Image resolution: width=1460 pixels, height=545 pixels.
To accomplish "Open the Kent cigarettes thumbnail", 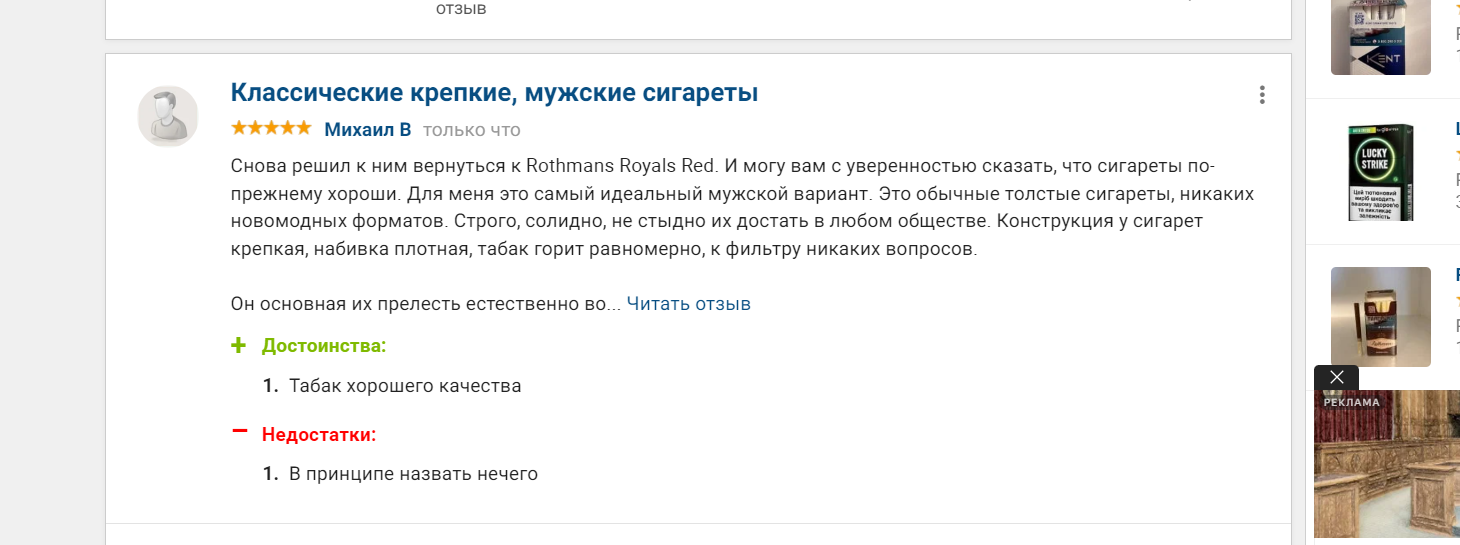I will pos(1381,37).
